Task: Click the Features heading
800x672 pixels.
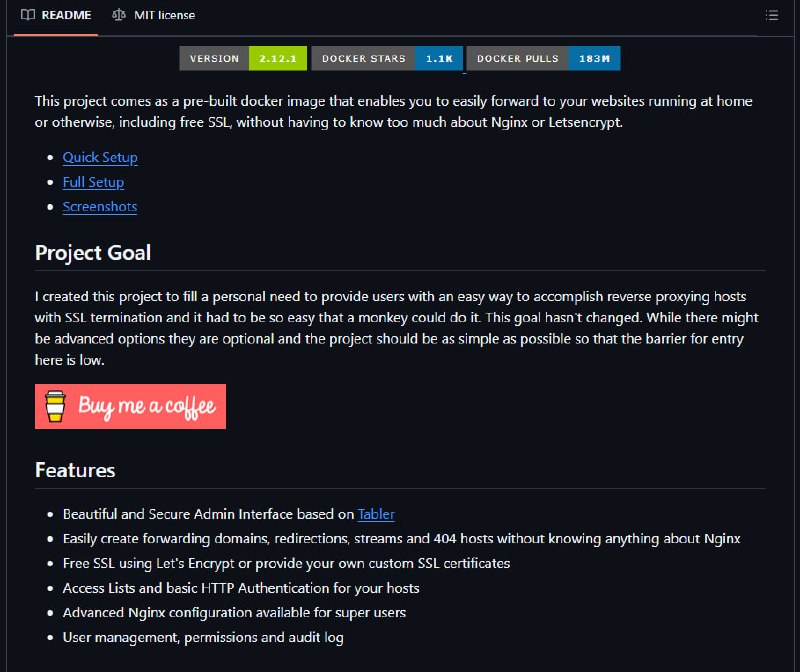Action: pos(75,470)
